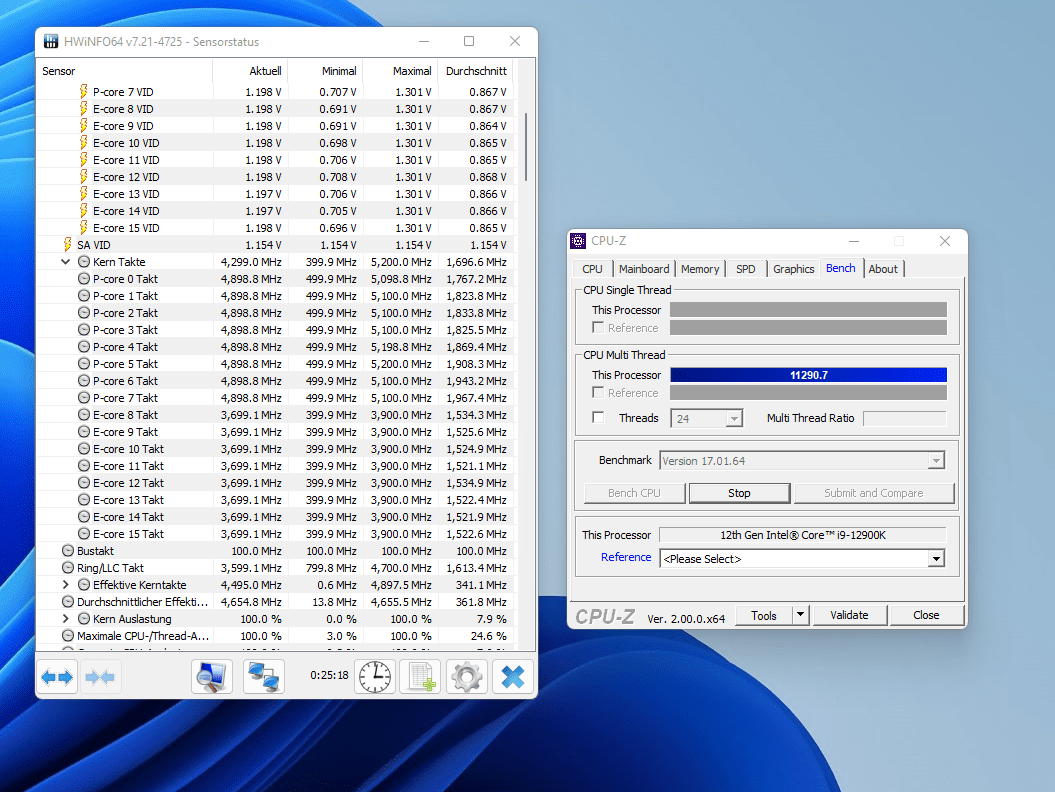Image resolution: width=1055 pixels, height=792 pixels.
Task: Open the Benchmark version dropdown
Action: pos(936,461)
